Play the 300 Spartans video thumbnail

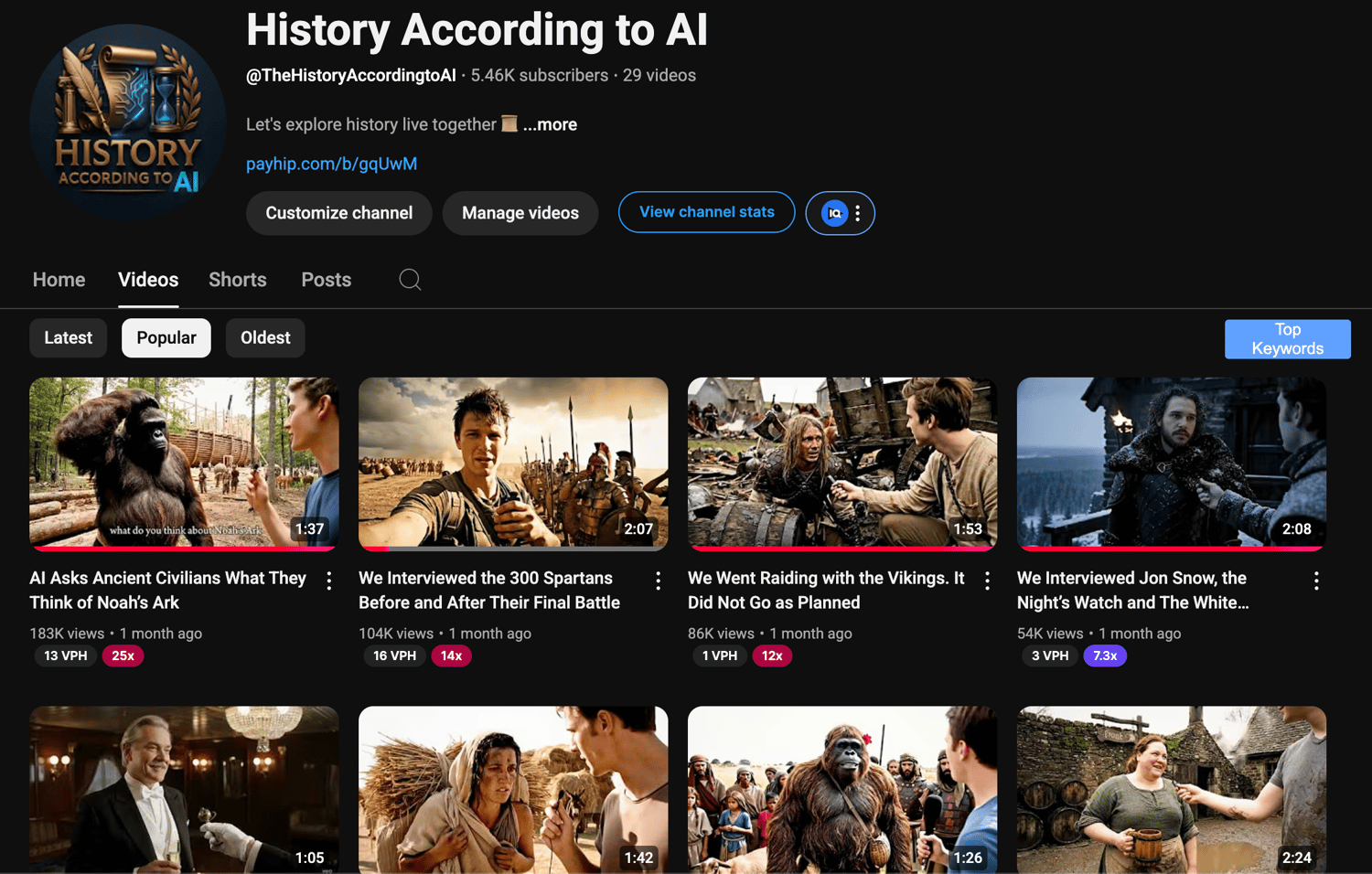(513, 464)
